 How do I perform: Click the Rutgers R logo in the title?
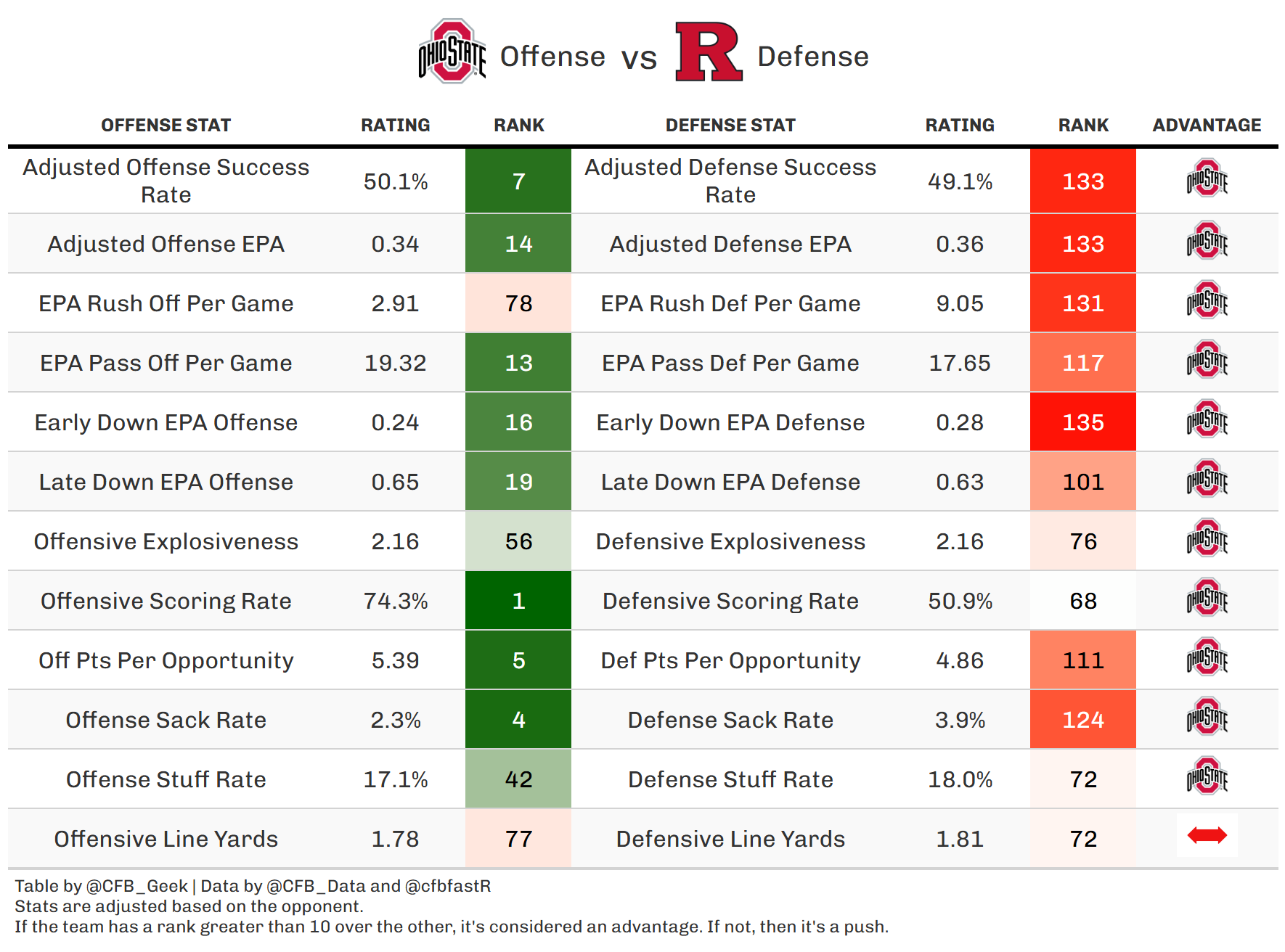pos(708,52)
